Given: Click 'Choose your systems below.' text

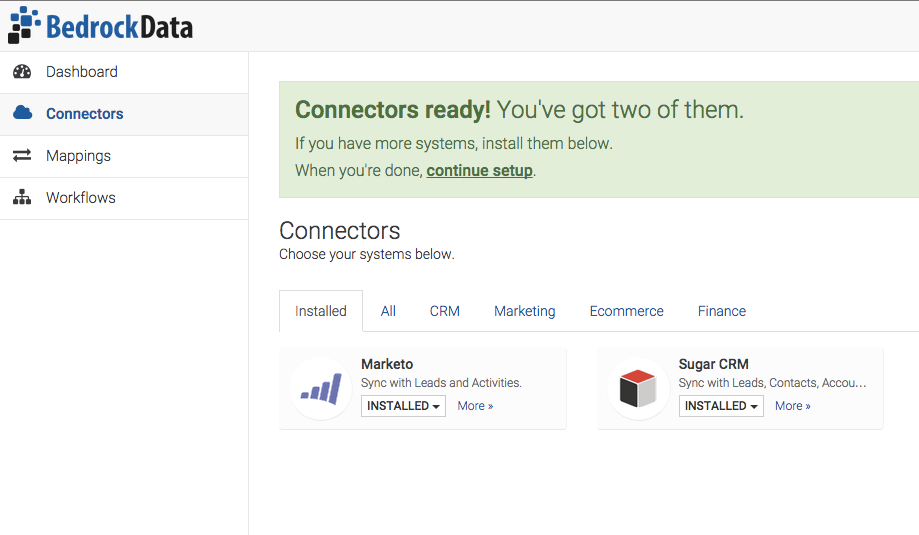Looking at the screenshot, I should tap(367, 254).
